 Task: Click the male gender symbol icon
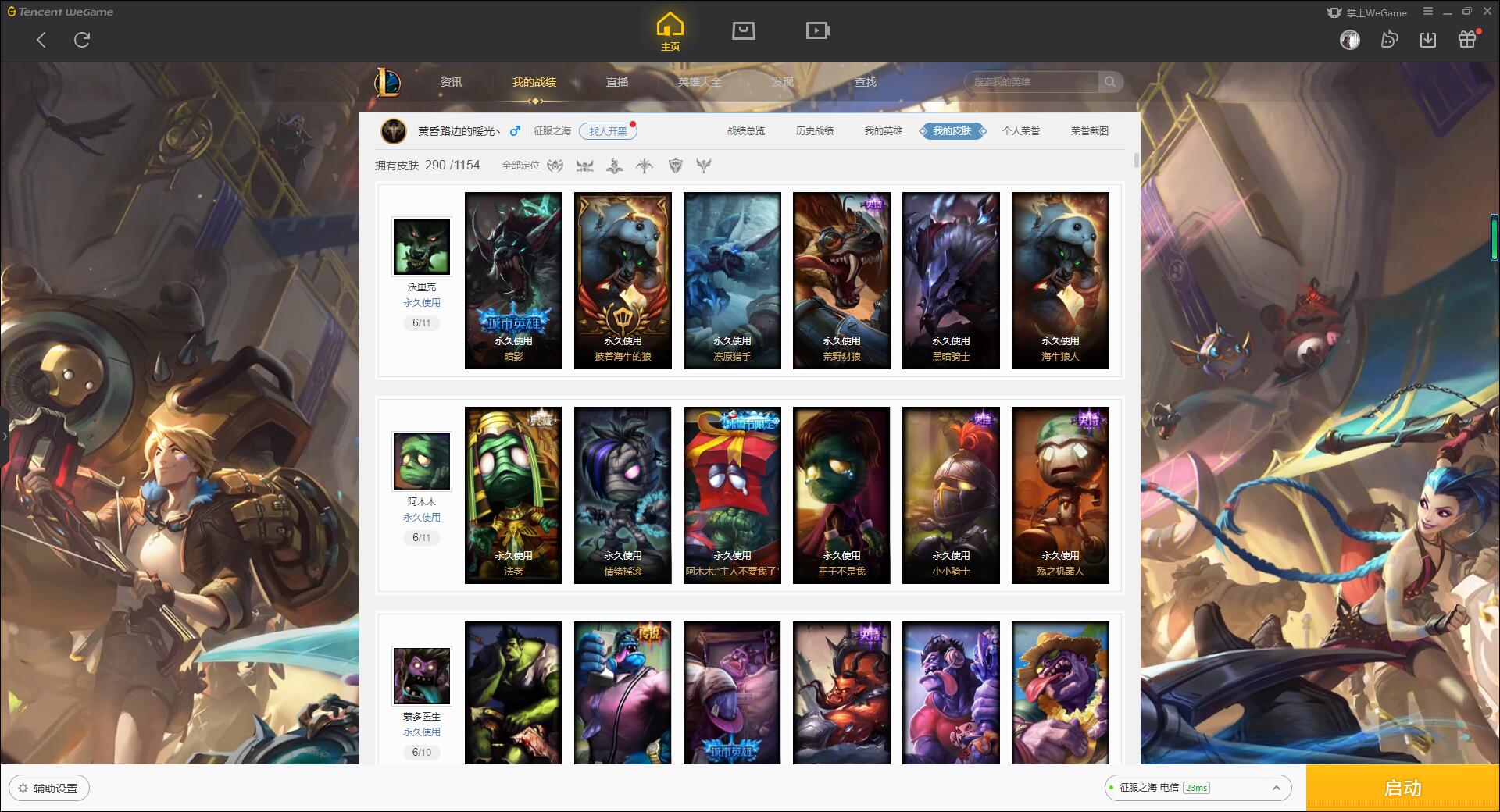click(515, 131)
